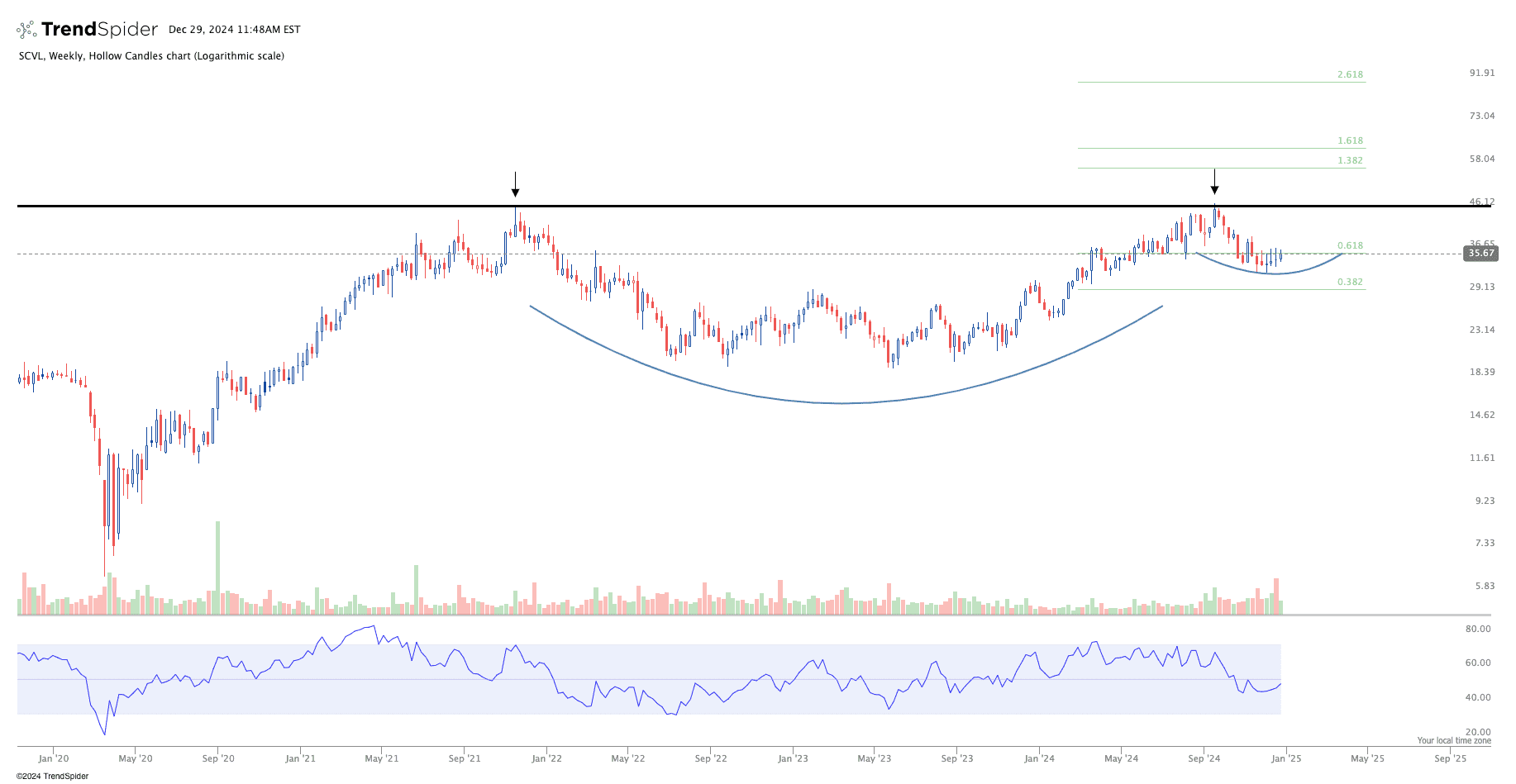The height and width of the screenshot is (784, 1516).
Task: Click the 80.00 level on RSI axis
Action: 1478,629
